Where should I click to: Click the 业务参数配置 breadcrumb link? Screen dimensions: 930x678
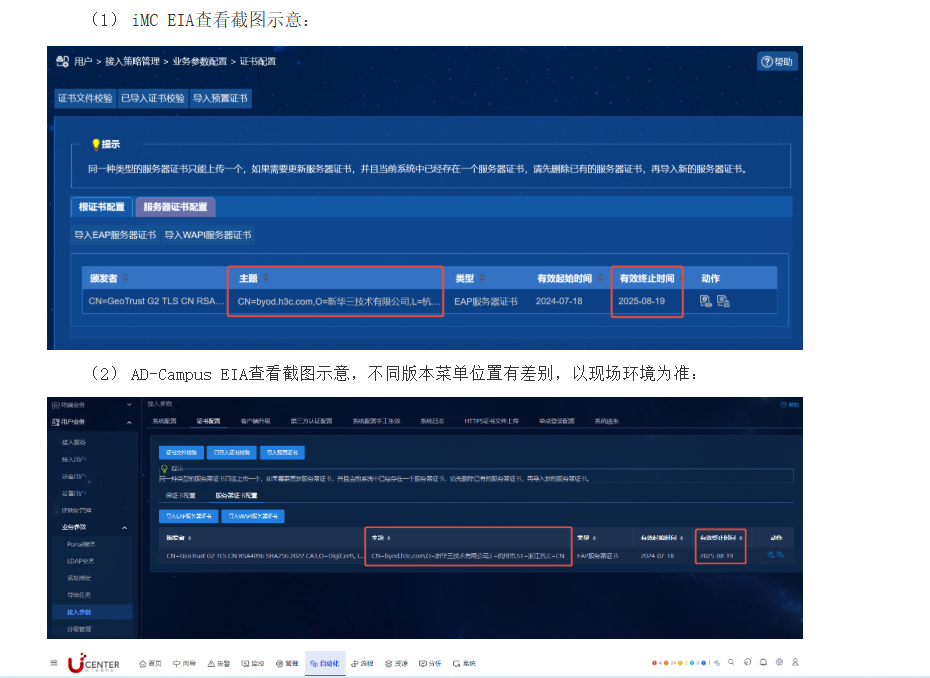tap(200, 61)
